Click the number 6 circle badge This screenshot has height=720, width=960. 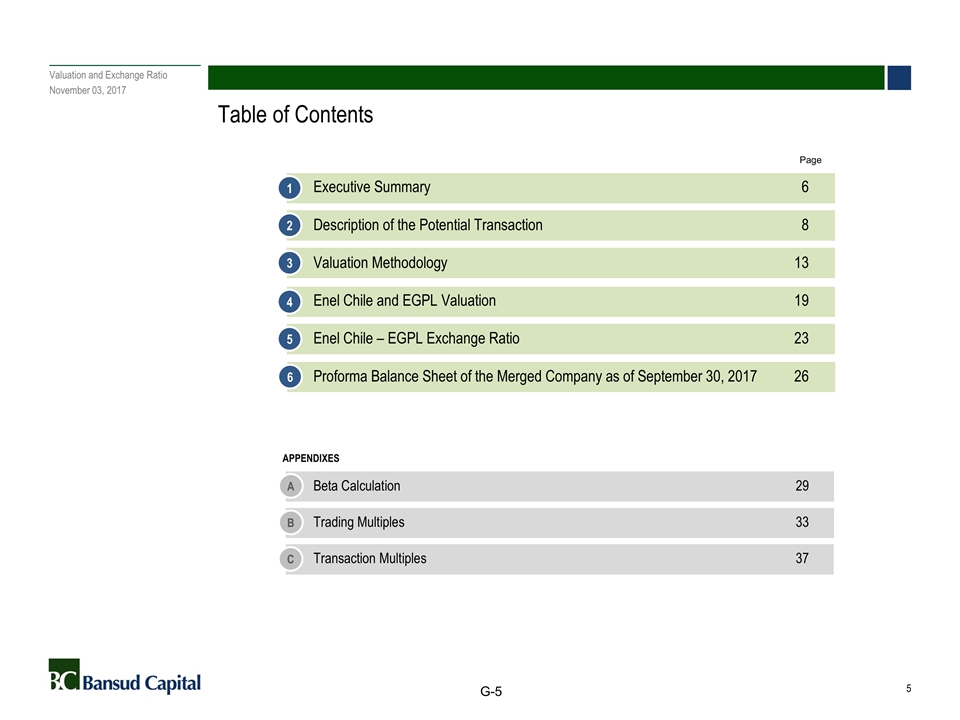[x=290, y=377]
